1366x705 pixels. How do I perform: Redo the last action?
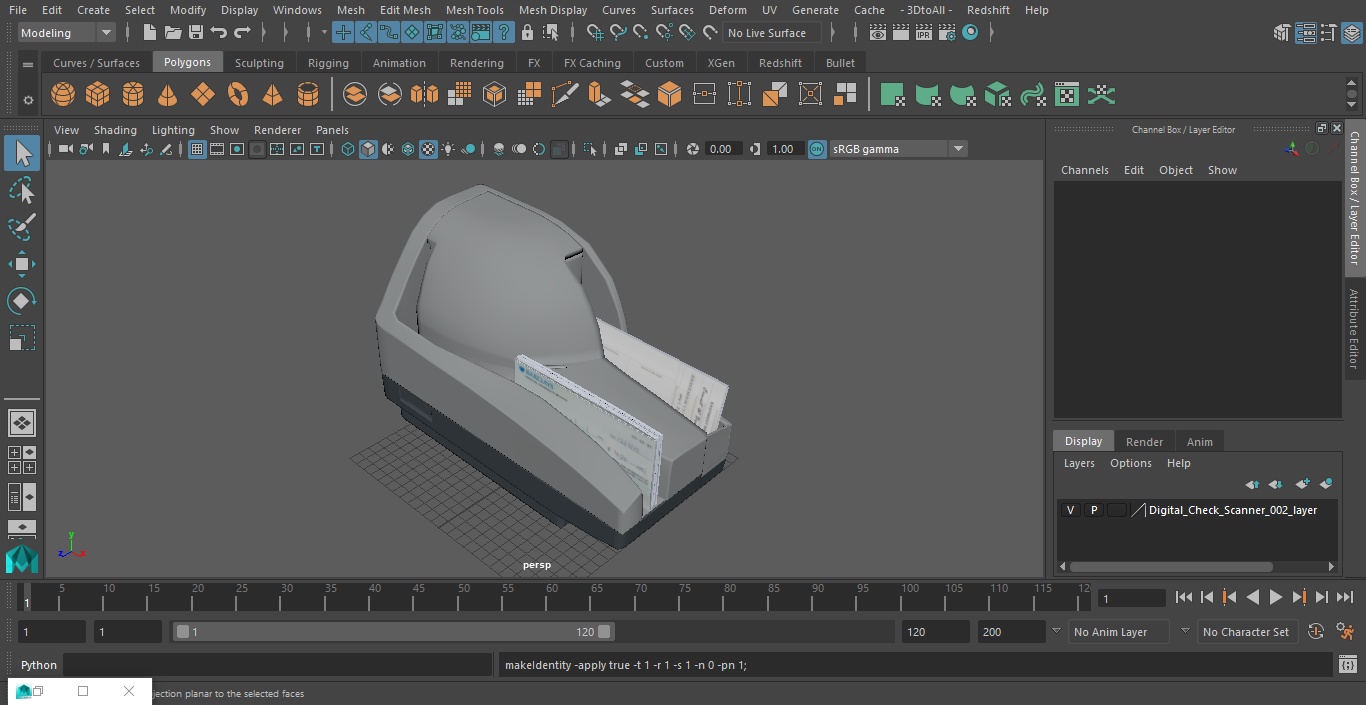[242, 33]
